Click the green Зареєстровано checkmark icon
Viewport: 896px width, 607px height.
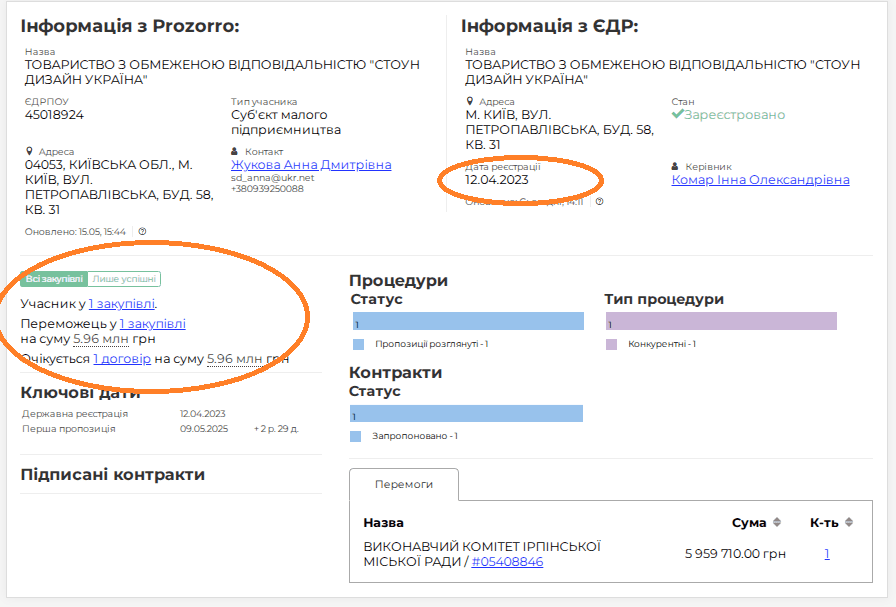(x=677, y=115)
